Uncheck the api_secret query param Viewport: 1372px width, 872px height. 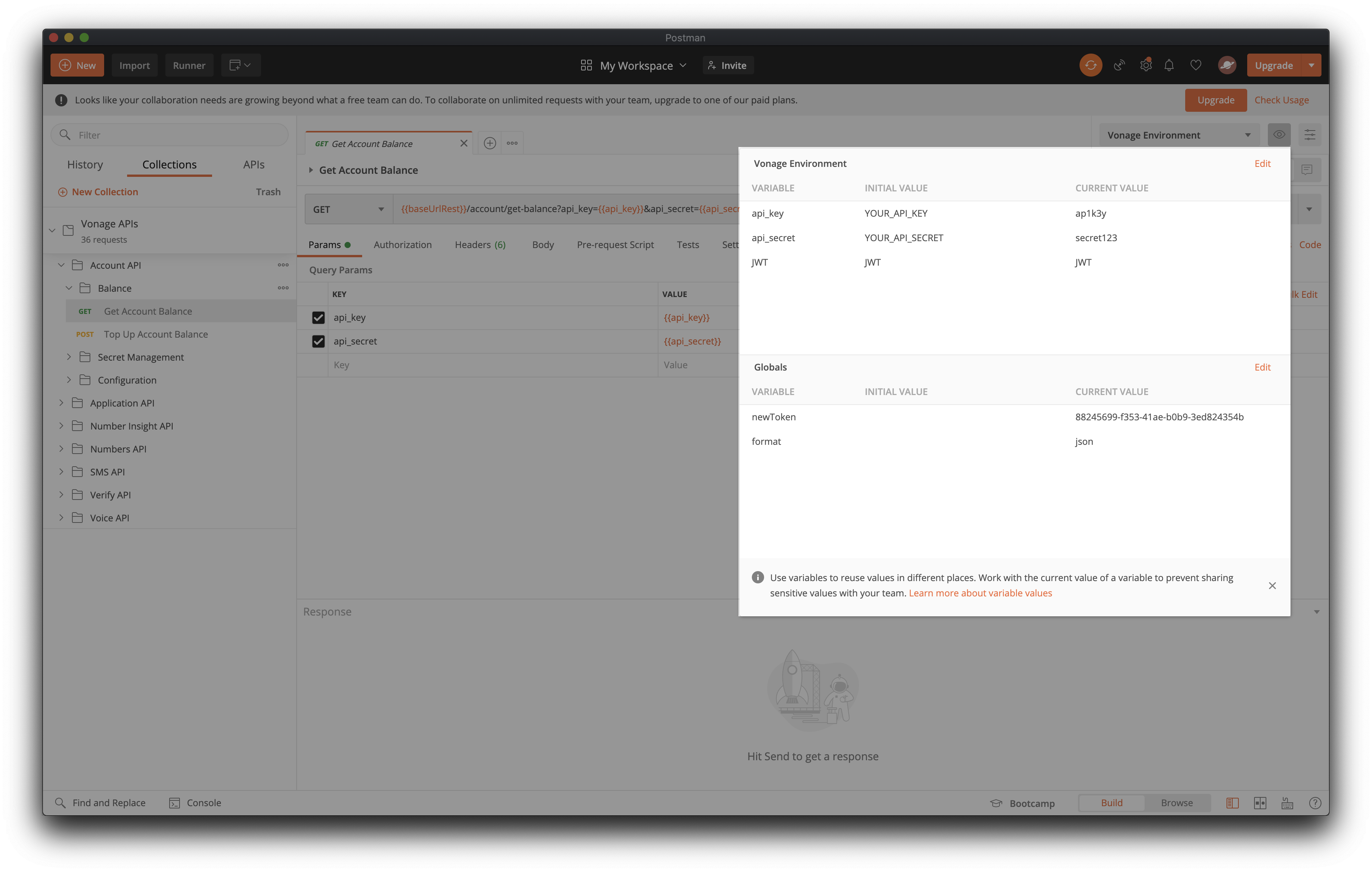pyautogui.click(x=318, y=341)
